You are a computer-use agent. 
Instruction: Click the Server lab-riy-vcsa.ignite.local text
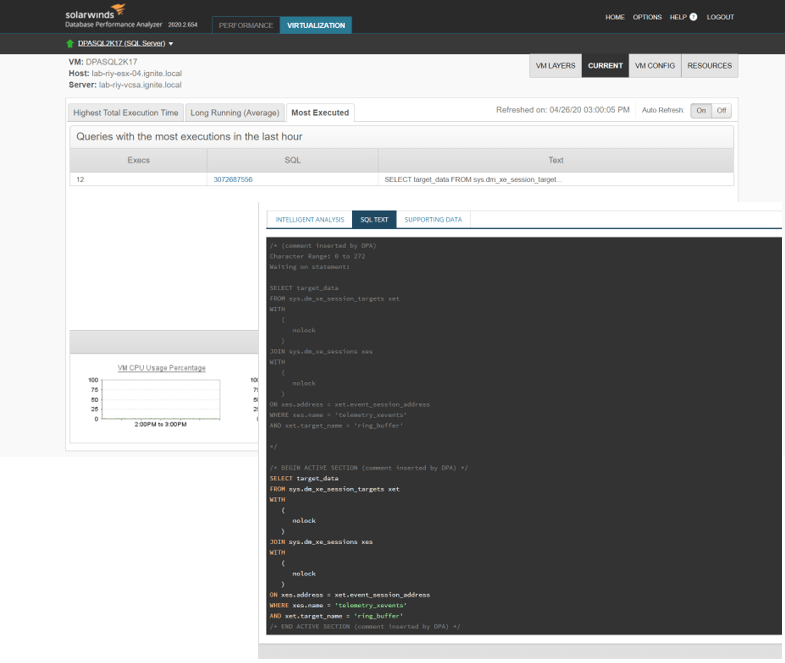[x=125, y=85]
